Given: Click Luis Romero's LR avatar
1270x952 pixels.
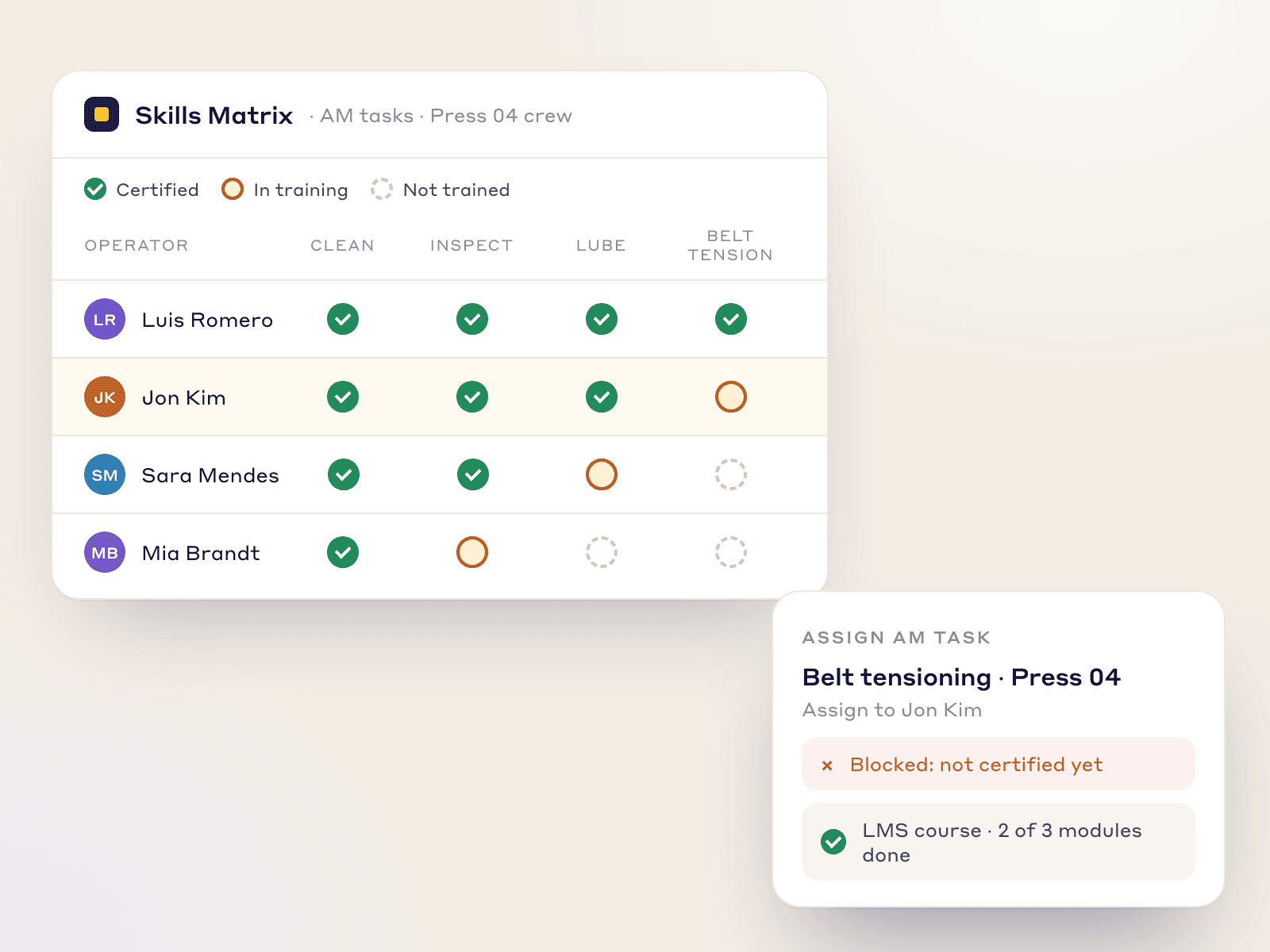Looking at the screenshot, I should (x=105, y=319).
